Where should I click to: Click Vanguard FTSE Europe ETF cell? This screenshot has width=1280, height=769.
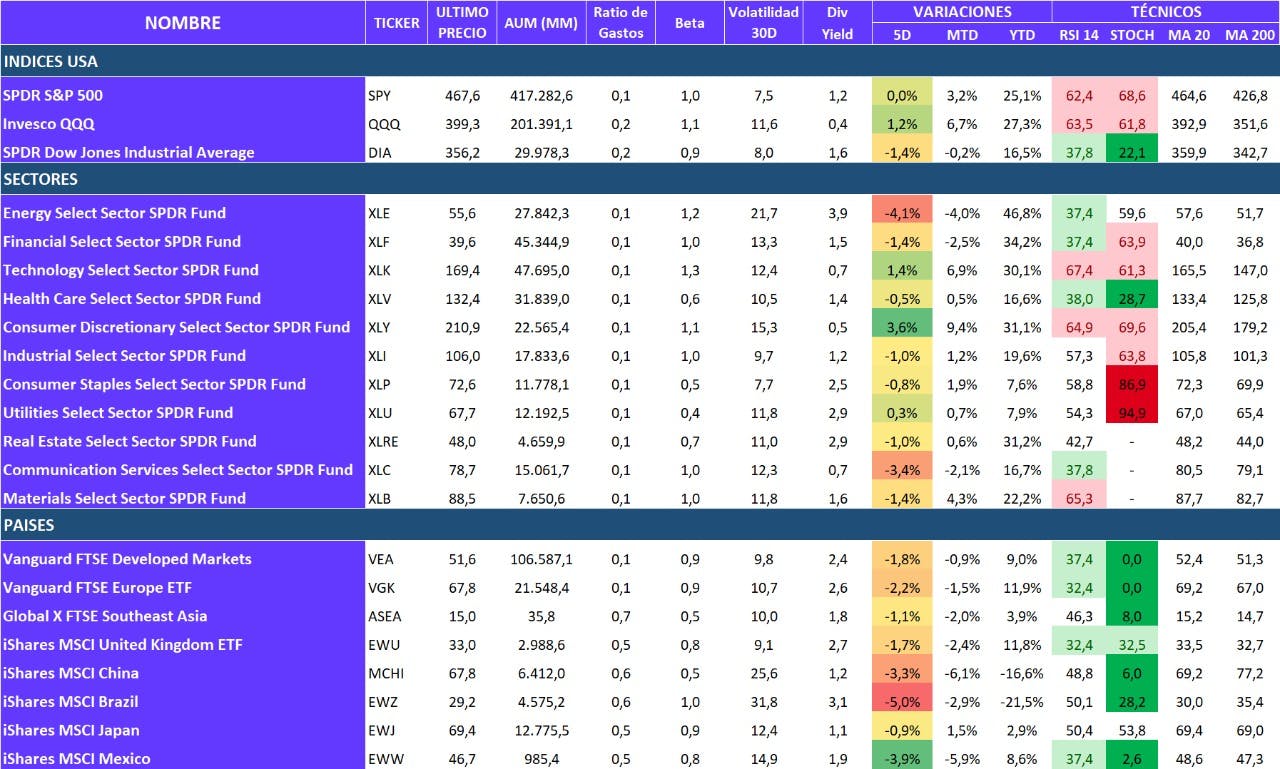pos(183,587)
